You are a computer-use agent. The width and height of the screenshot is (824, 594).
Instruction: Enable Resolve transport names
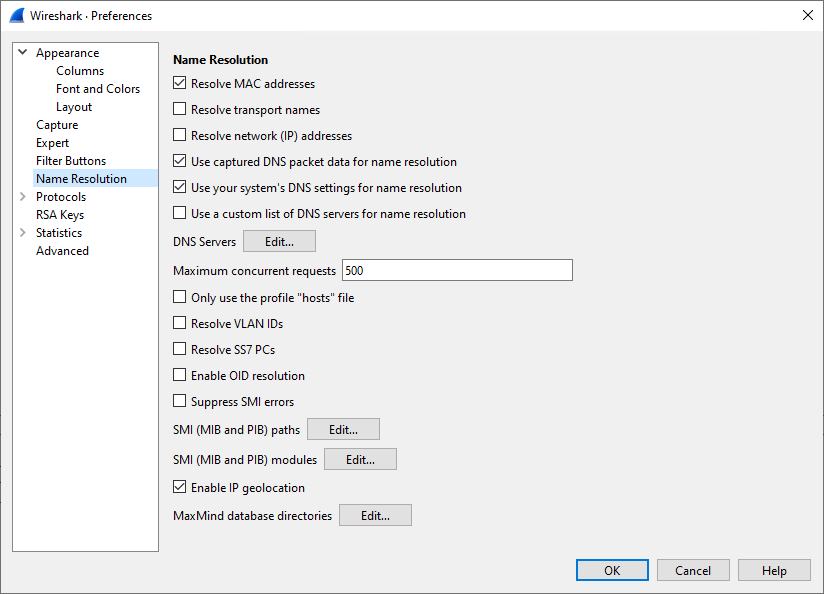(x=181, y=109)
